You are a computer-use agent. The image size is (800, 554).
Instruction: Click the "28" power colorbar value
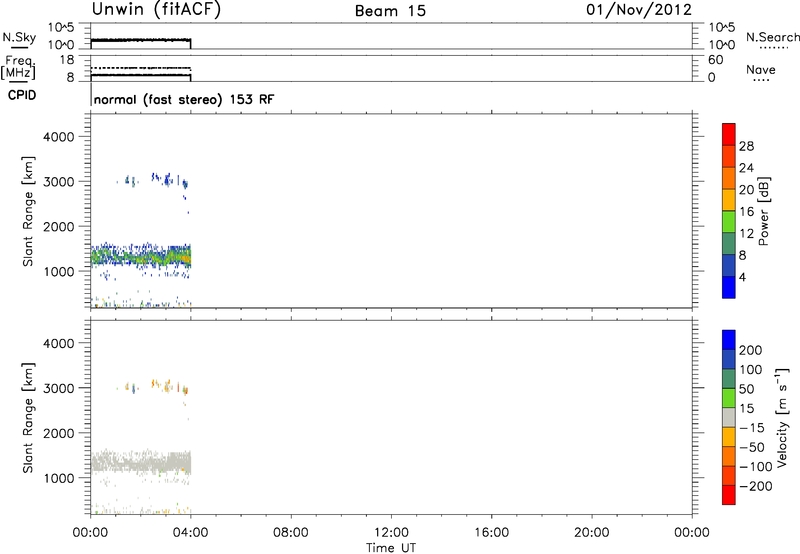tap(746, 146)
